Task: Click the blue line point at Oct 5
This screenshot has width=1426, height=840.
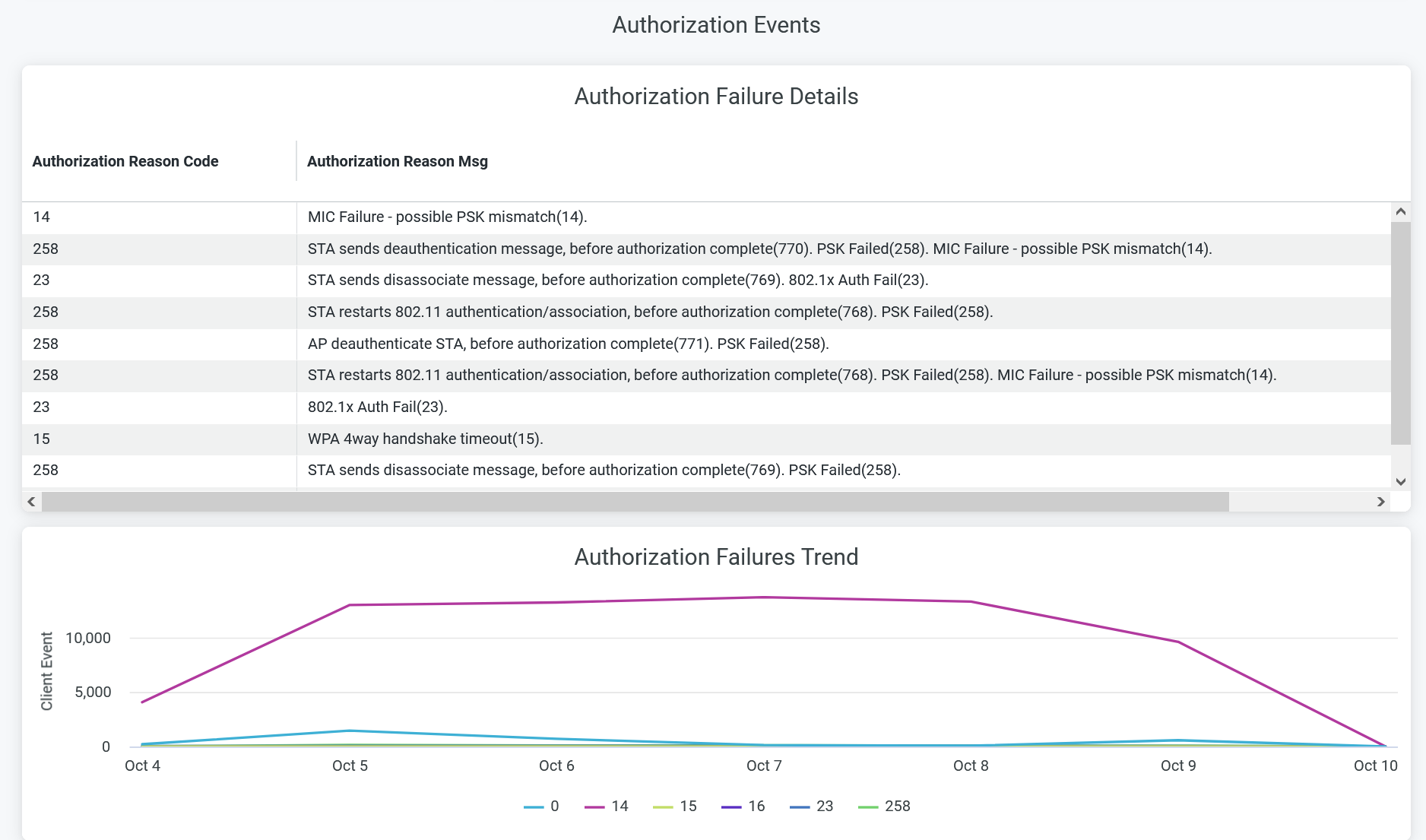Action: 350,731
